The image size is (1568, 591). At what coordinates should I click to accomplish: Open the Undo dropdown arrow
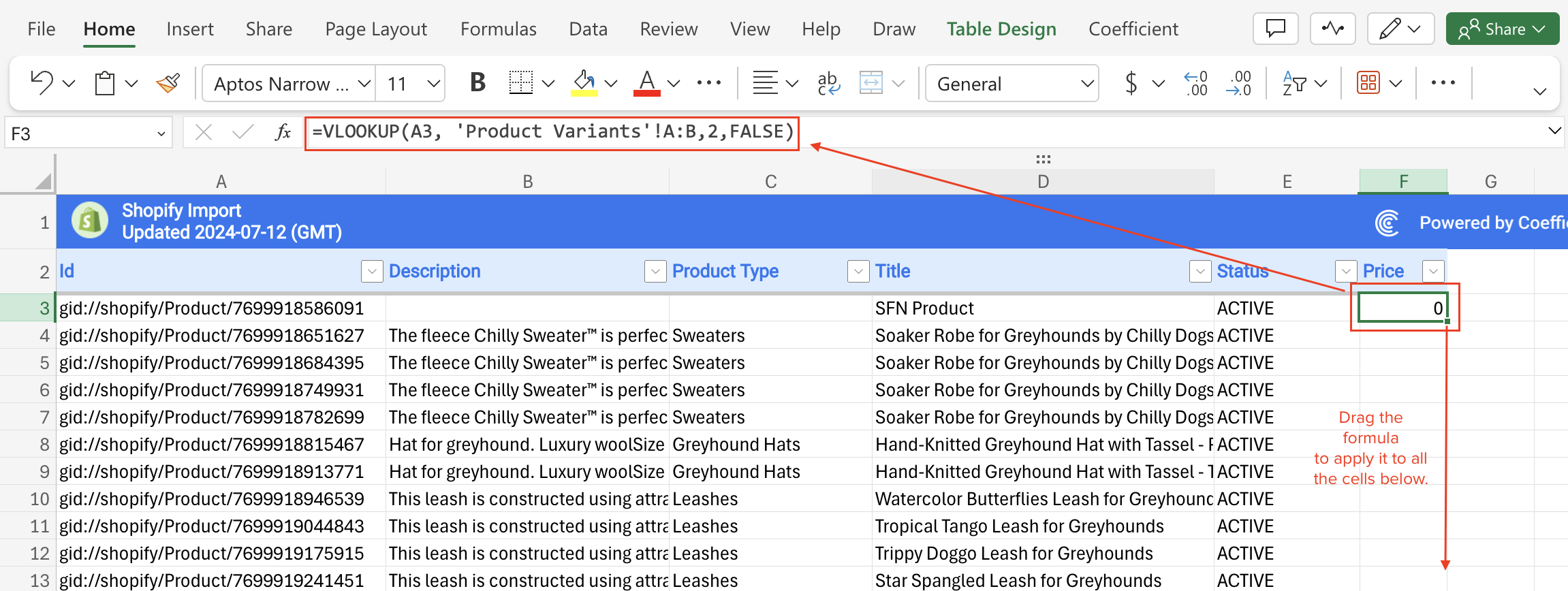coord(69,84)
